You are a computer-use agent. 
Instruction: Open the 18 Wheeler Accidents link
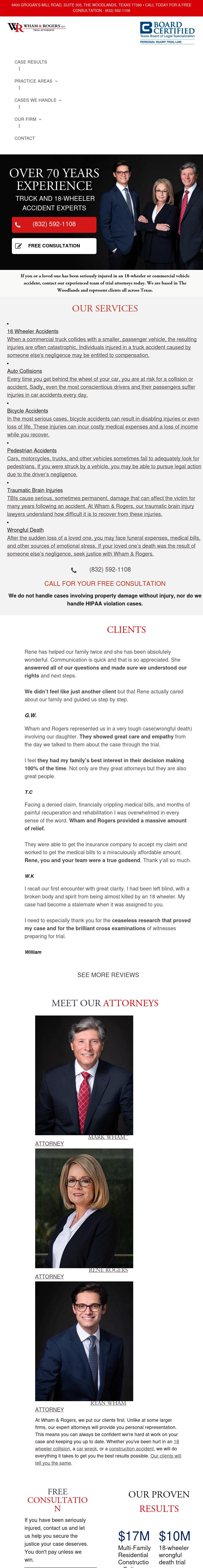(33, 331)
